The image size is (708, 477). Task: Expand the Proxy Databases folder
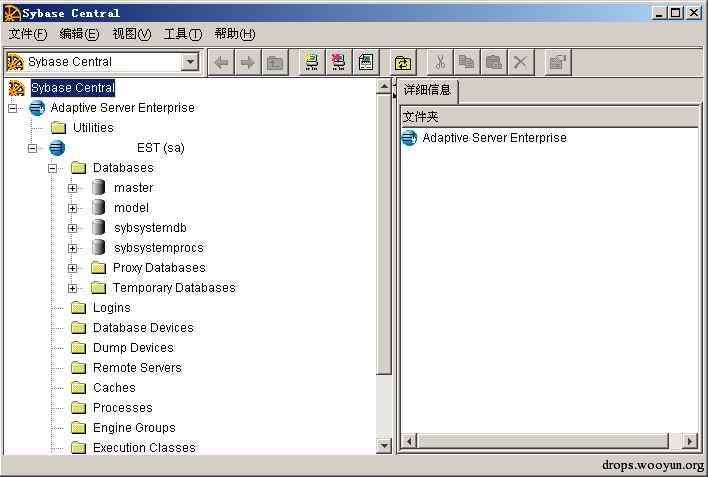(x=72, y=268)
